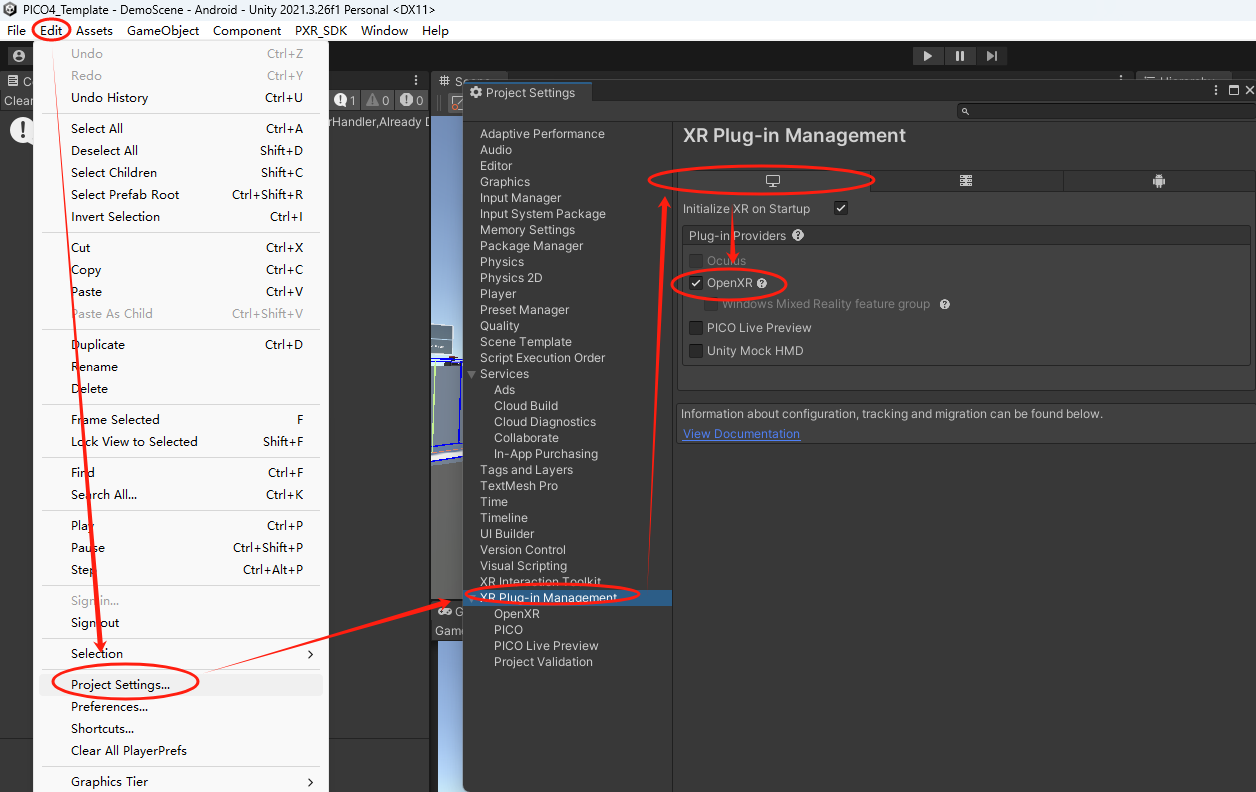The image size is (1256, 792).
Task: Select In-App Purchasing under Services
Action: [546, 454]
